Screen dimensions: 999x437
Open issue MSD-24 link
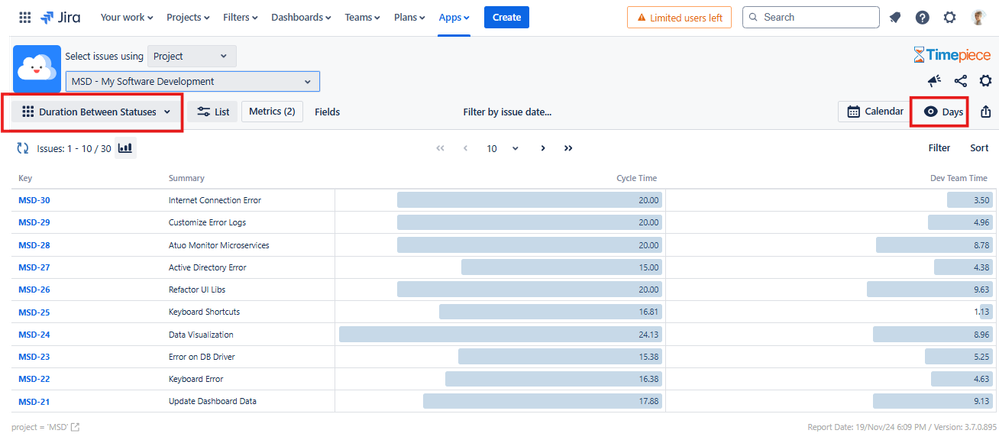pyautogui.click(x=34, y=334)
